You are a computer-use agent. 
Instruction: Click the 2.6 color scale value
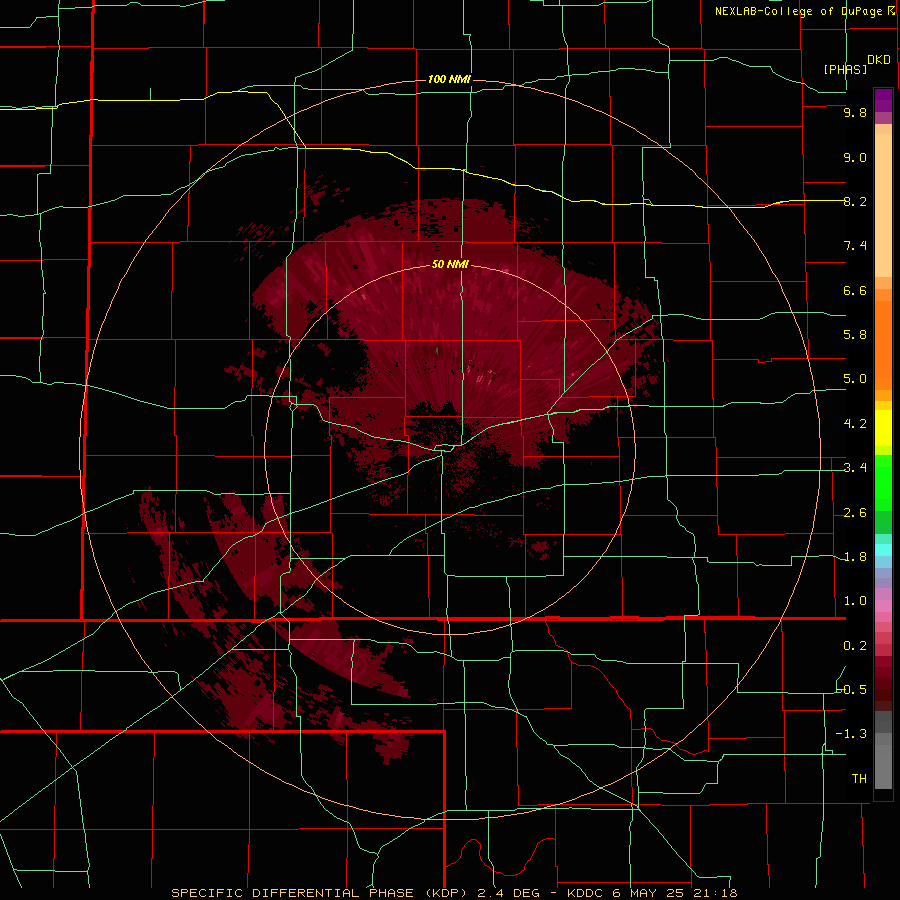855,513
